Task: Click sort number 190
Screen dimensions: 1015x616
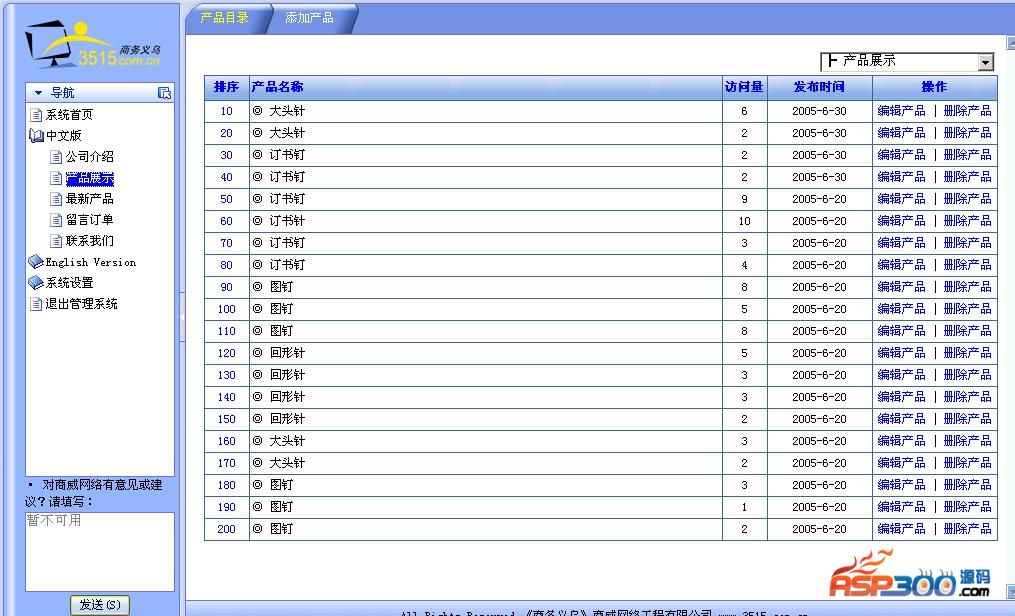Action: point(227,507)
